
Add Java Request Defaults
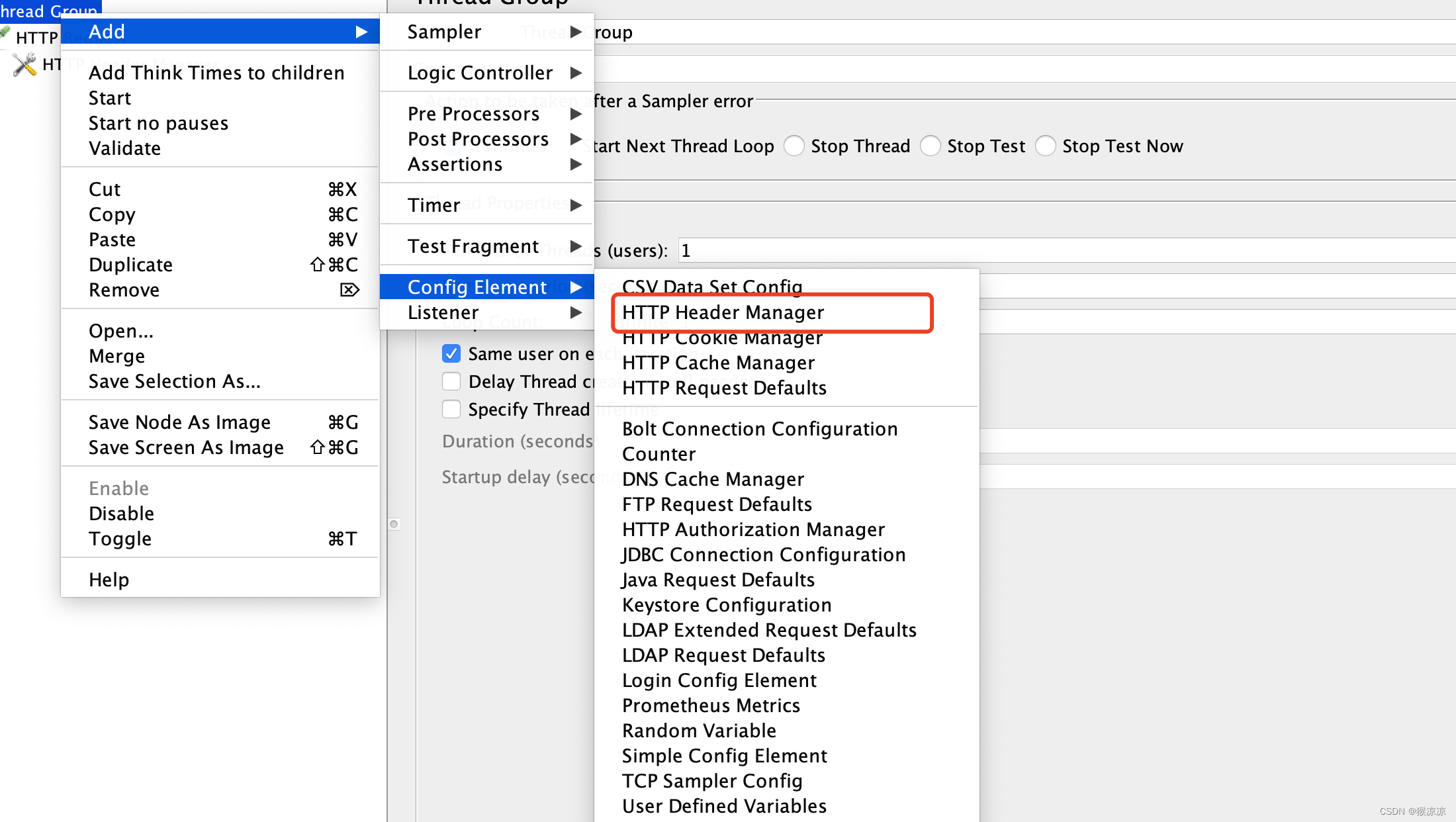[787, 580]
